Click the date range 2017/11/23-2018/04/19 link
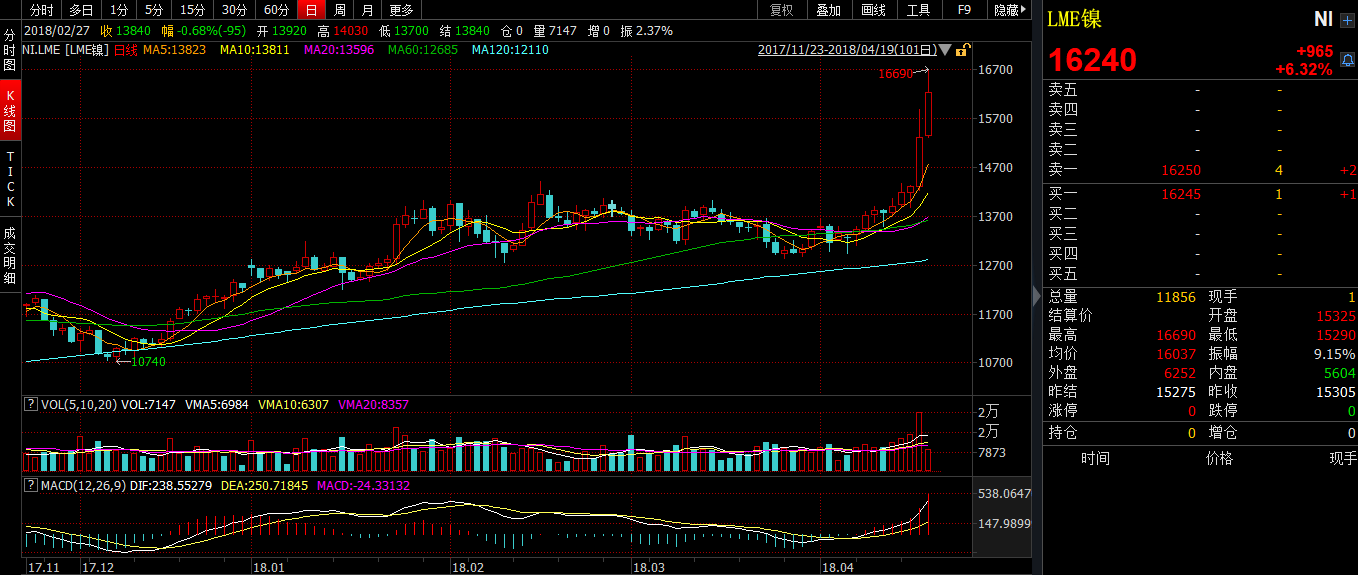1358x575 pixels. (847, 49)
